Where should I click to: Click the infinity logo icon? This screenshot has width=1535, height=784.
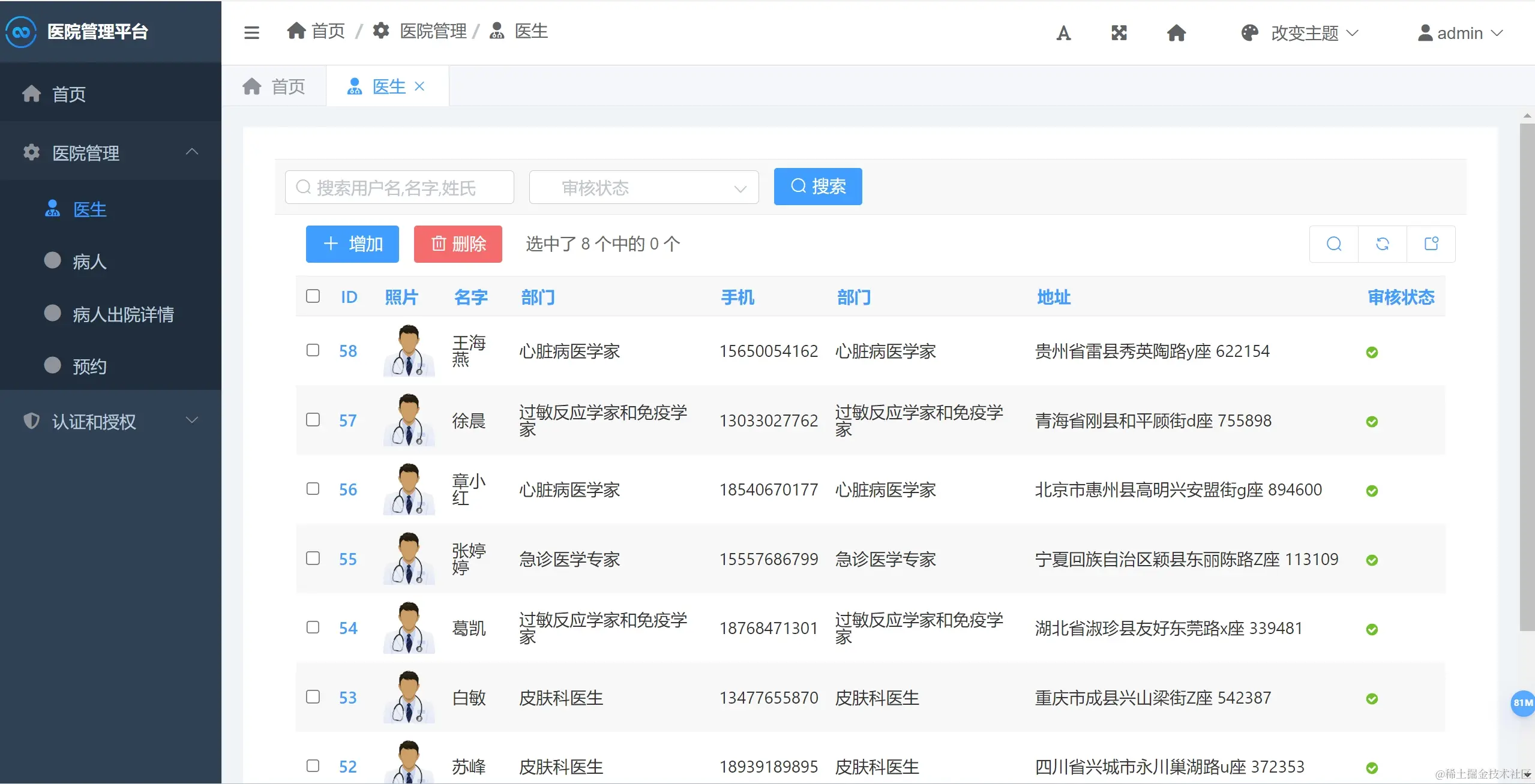21,32
